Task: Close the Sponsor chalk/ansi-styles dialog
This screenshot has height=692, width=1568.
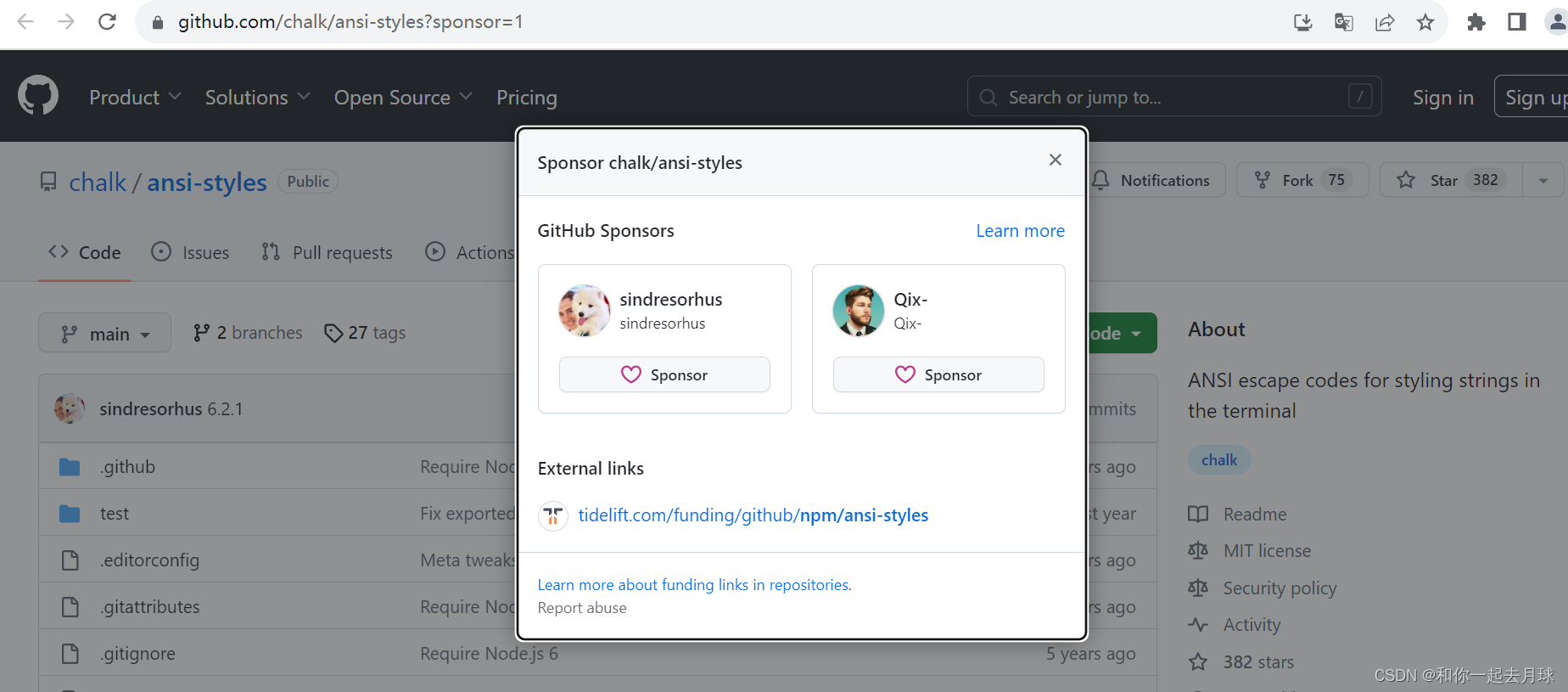Action: pos(1055,160)
